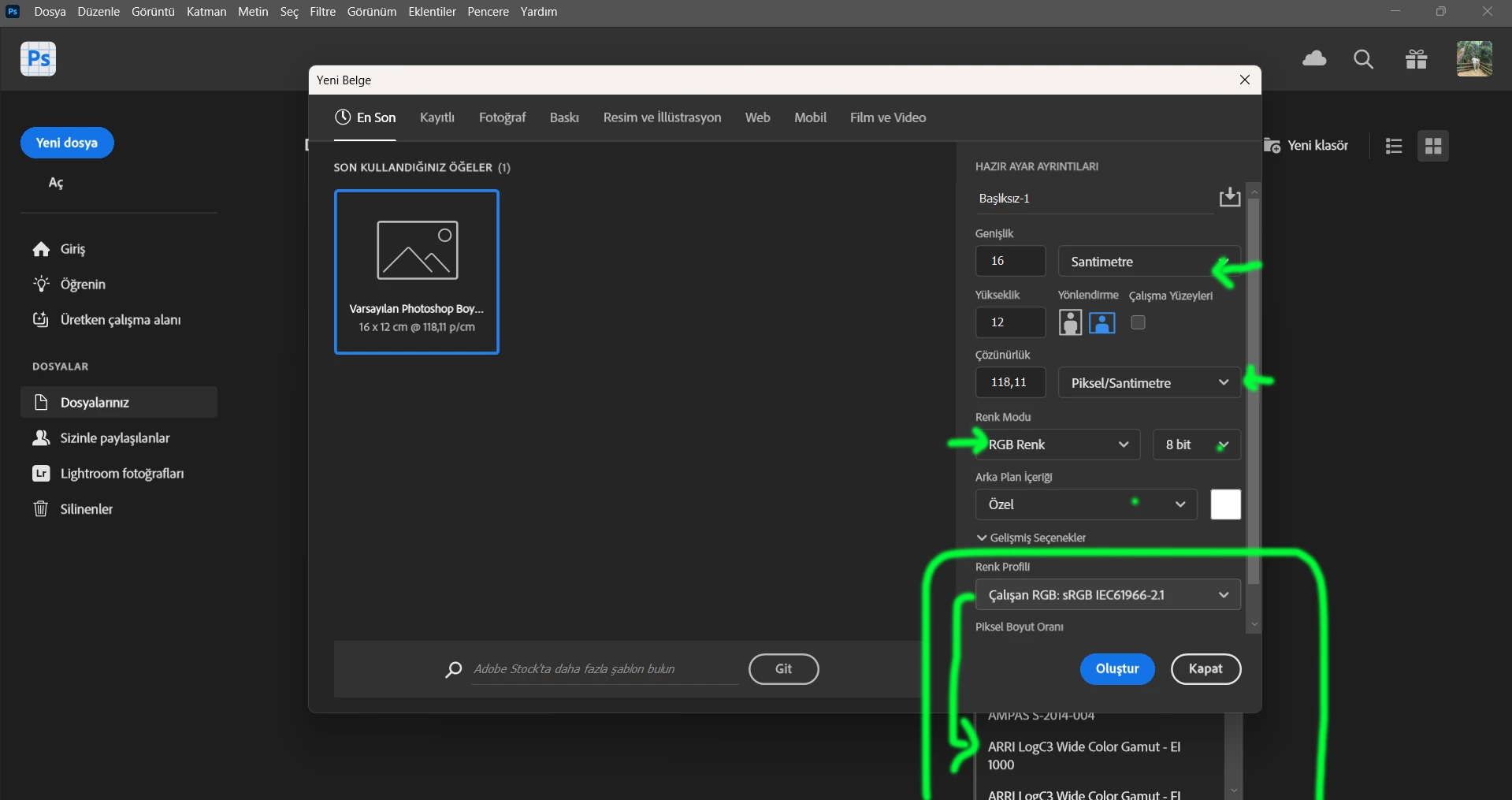The image size is (1512, 800).
Task: Open the Renk Profili dropdown
Action: 1108,595
